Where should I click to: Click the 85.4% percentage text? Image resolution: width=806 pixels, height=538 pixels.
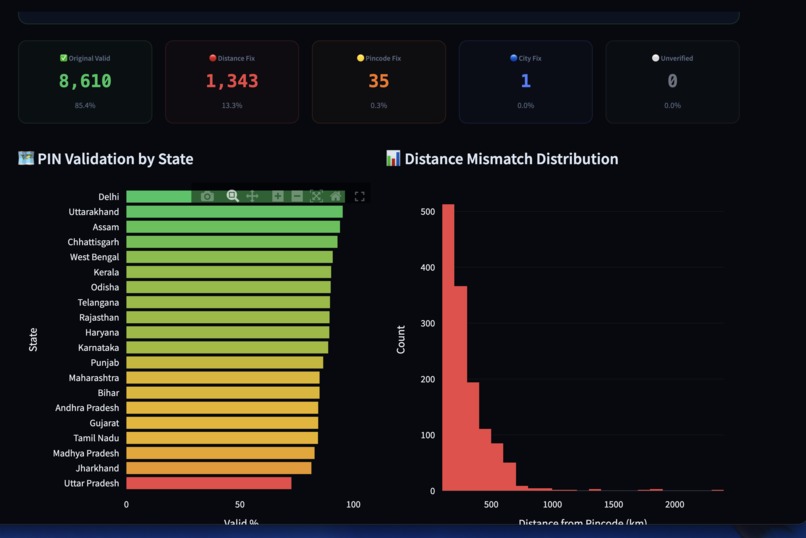pos(85,105)
